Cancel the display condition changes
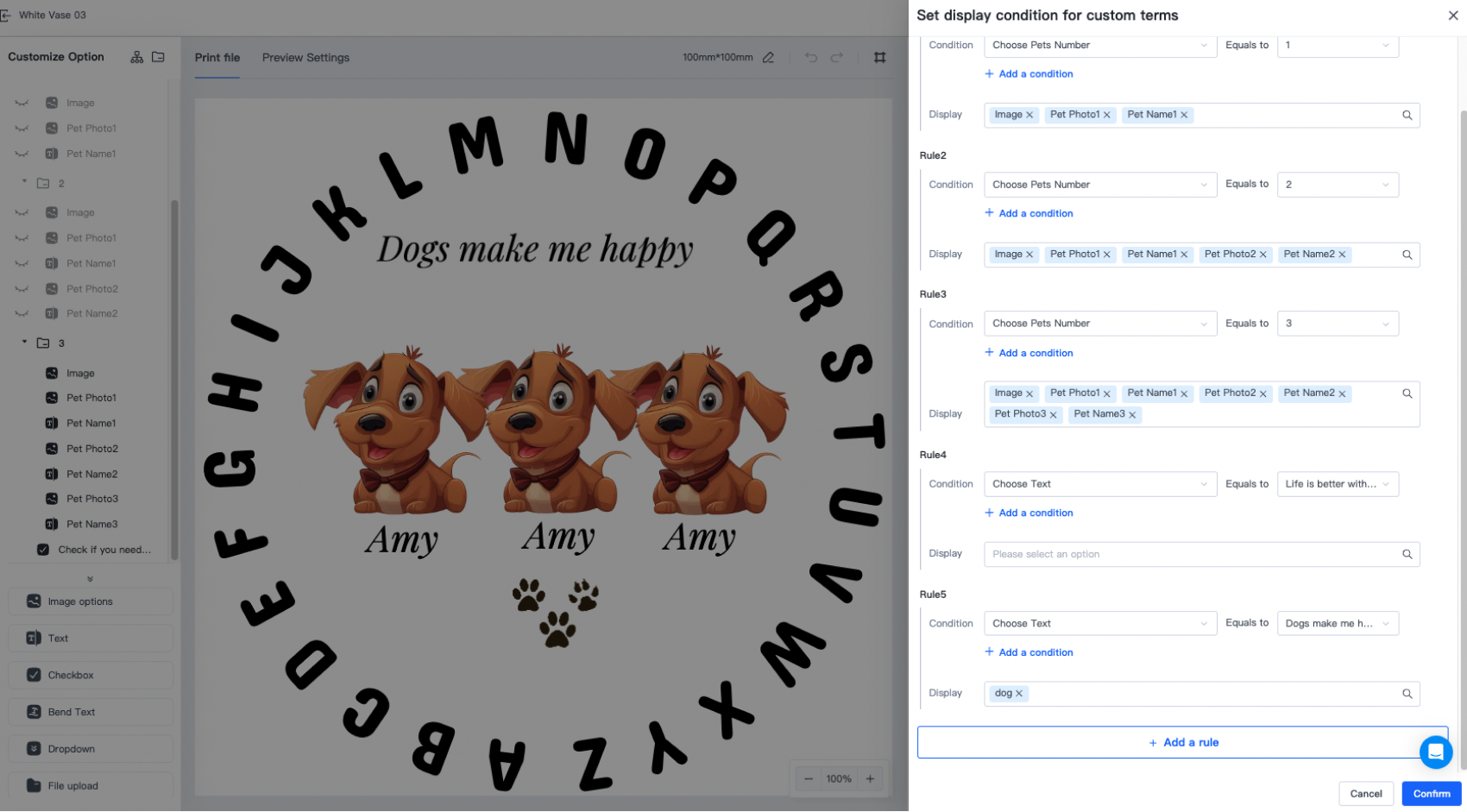 pyautogui.click(x=1366, y=794)
